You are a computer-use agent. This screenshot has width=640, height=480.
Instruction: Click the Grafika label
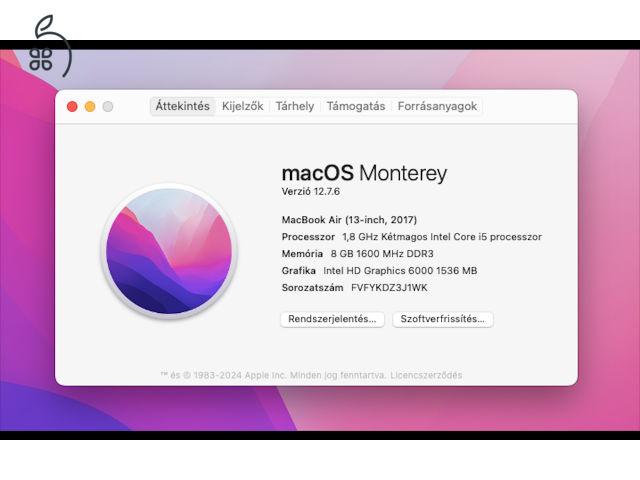point(298,271)
